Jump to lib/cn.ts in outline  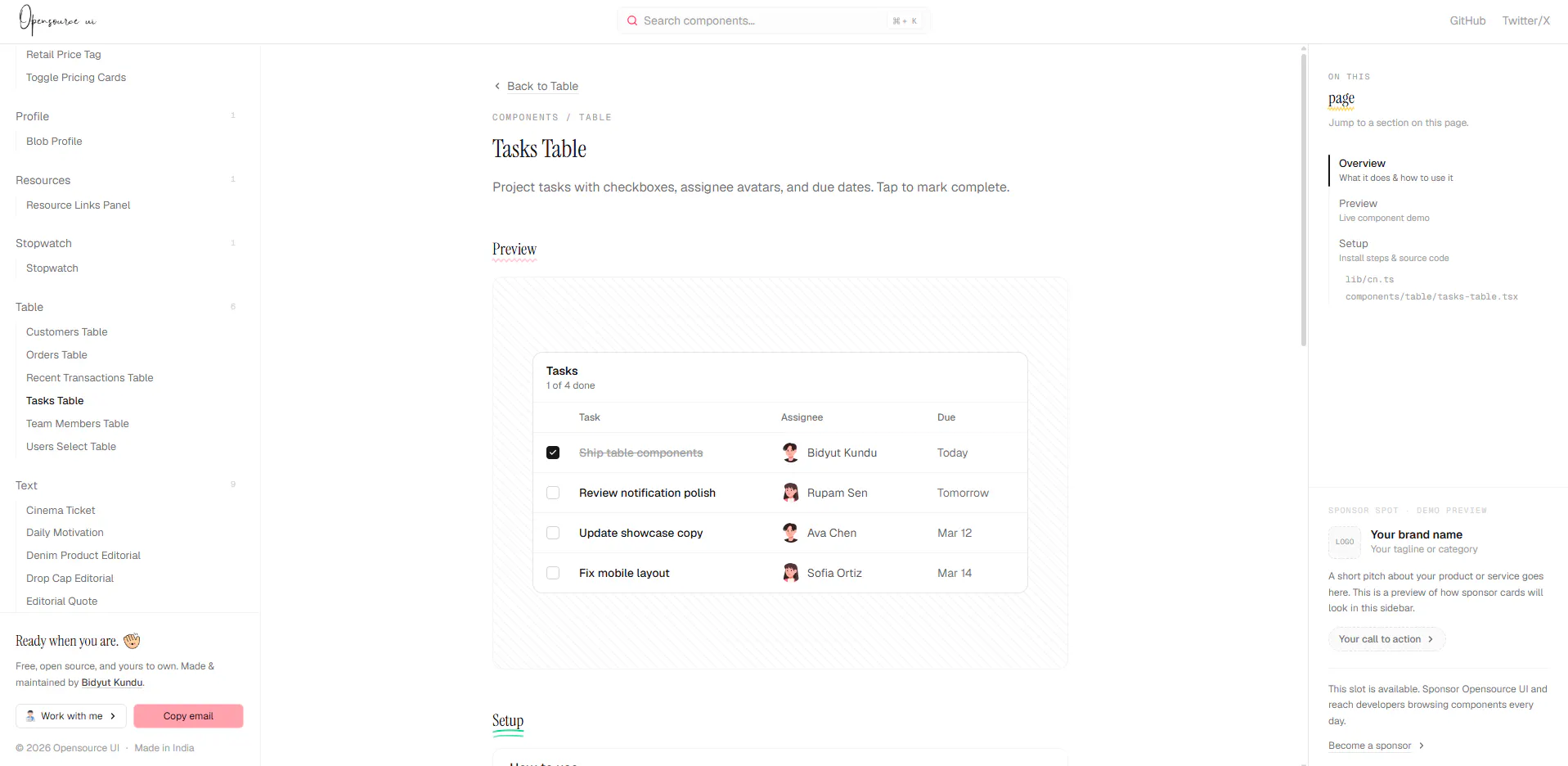click(1369, 279)
